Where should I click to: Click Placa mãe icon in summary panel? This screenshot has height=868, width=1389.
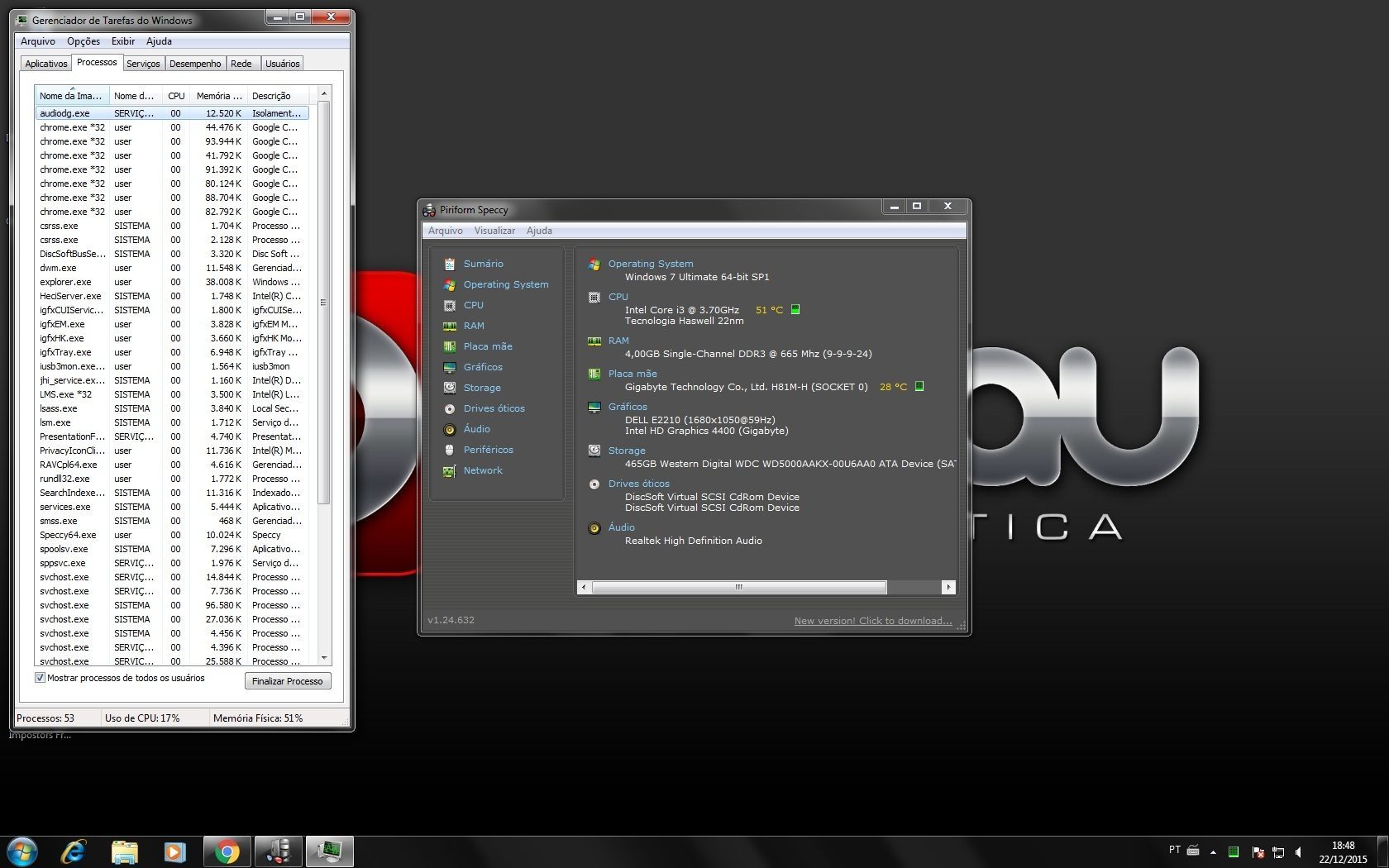pyautogui.click(x=594, y=374)
